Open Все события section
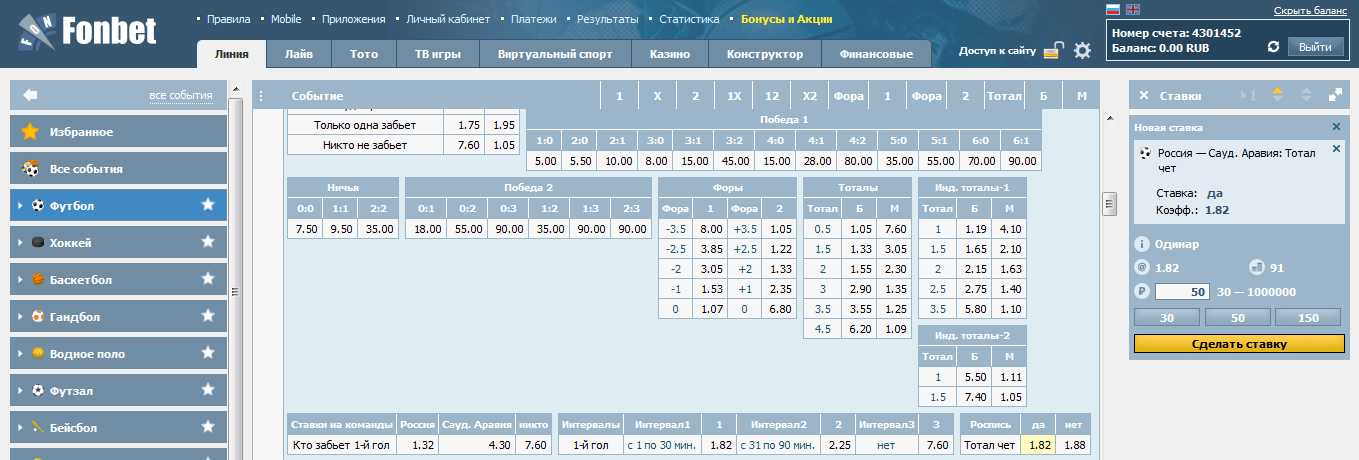 pos(118,169)
